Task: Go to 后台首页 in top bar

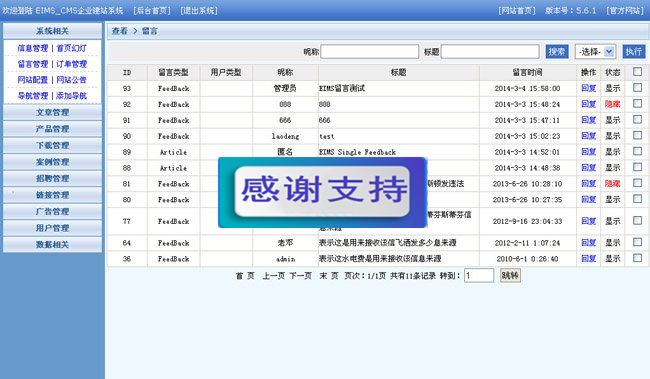Action: coord(152,10)
